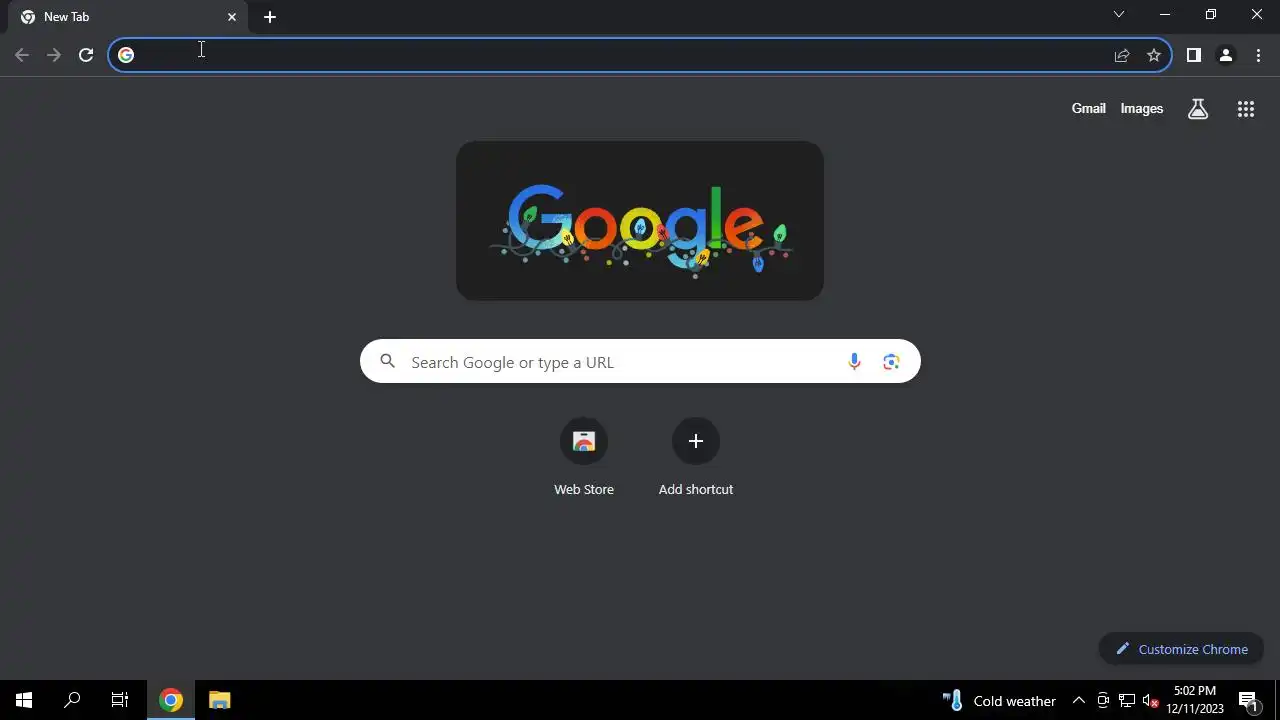The width and height of the screenshot is (1280, 720).
Task: Start voice search with microphone icon
Action: tap(854, 362)
